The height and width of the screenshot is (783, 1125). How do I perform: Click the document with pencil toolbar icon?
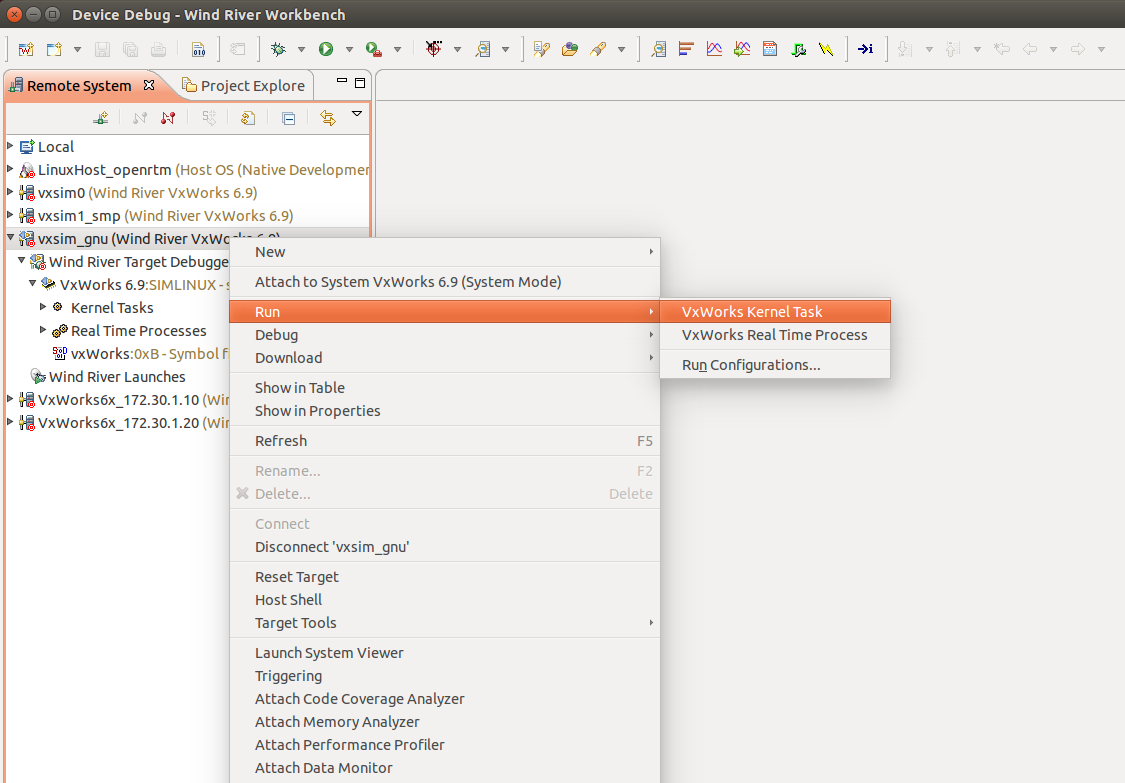pos(542,49)
